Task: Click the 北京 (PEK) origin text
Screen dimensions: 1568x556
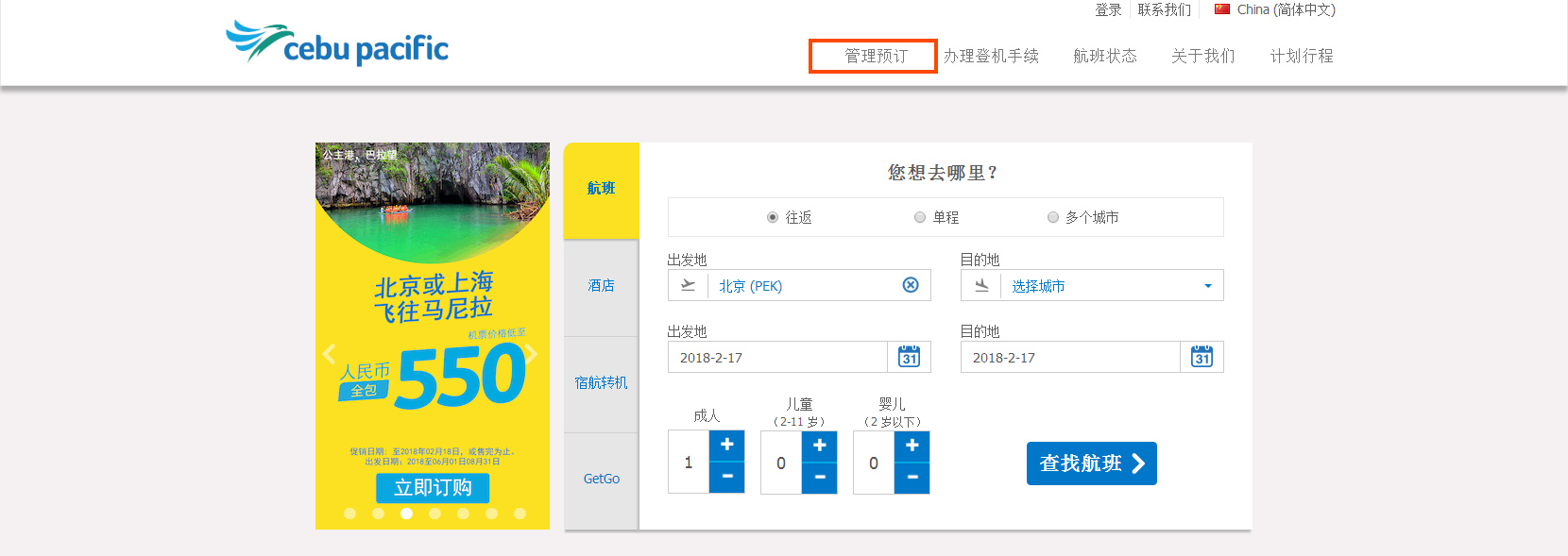Action: coord(750,286)
